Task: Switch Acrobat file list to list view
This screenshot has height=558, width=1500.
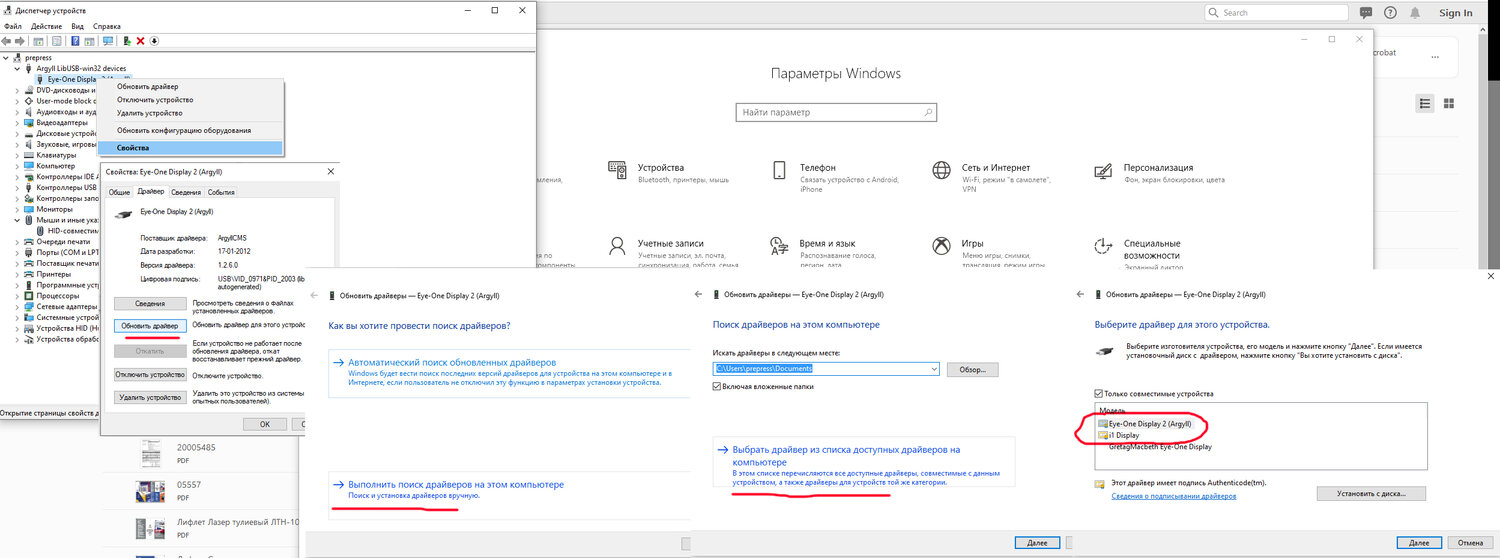Action: 1427,103
